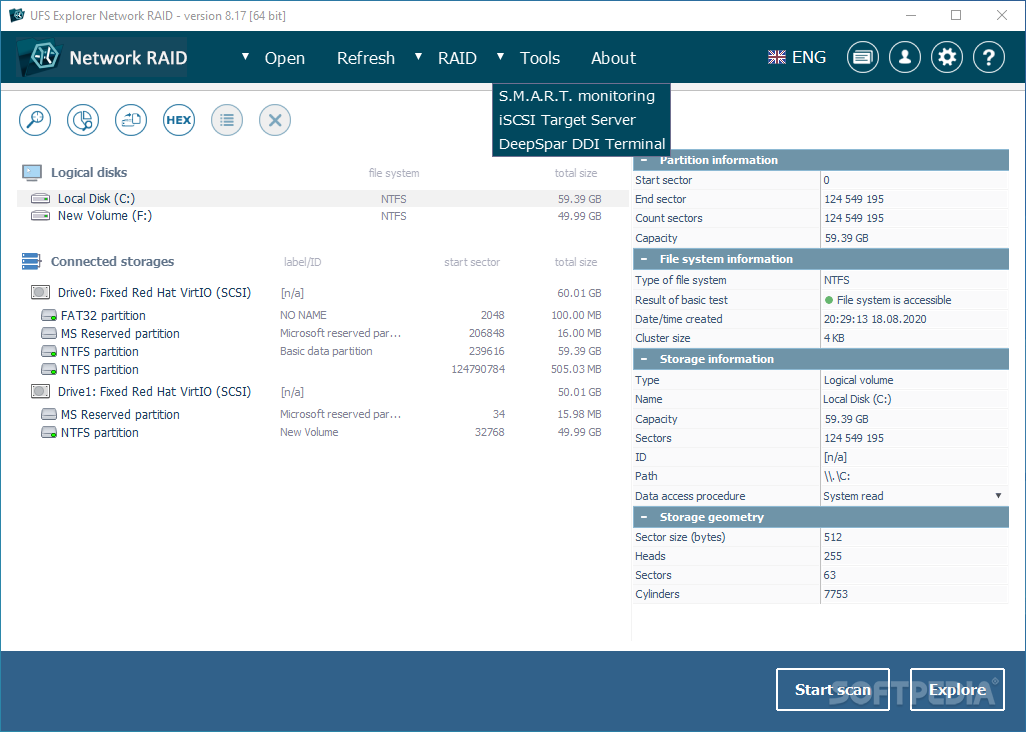1026x732 pixels.
Task: Click the Path value \\.\C:
Action: pos(837,476)
